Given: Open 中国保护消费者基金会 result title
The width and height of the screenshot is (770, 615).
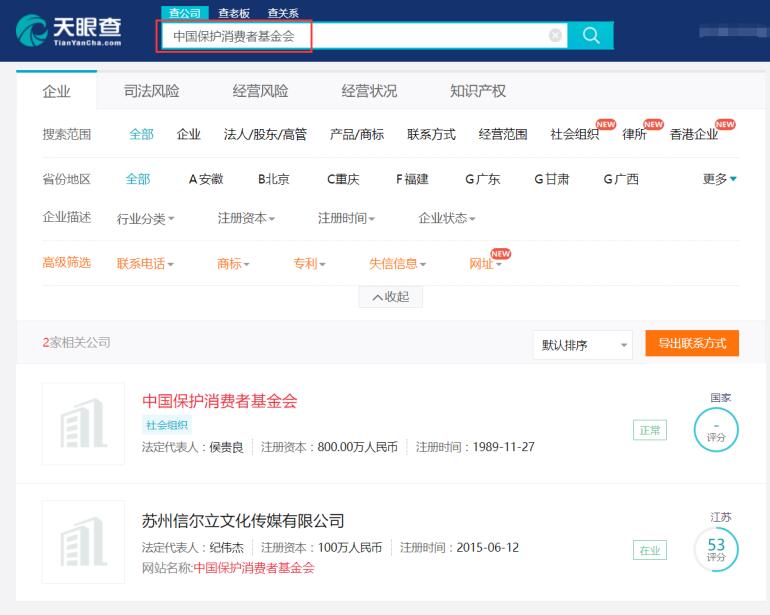Looking at the screenshot, I should pos(220,401).
